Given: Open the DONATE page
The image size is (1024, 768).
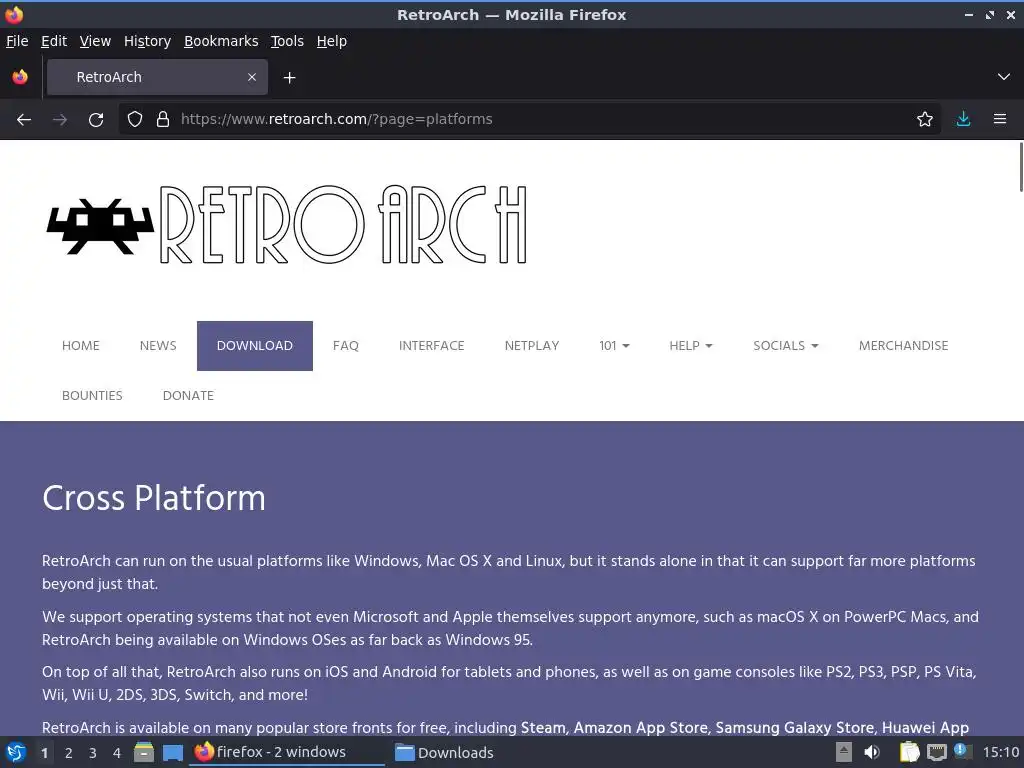Looking at the screenshot, I should [x=188, y=396].
